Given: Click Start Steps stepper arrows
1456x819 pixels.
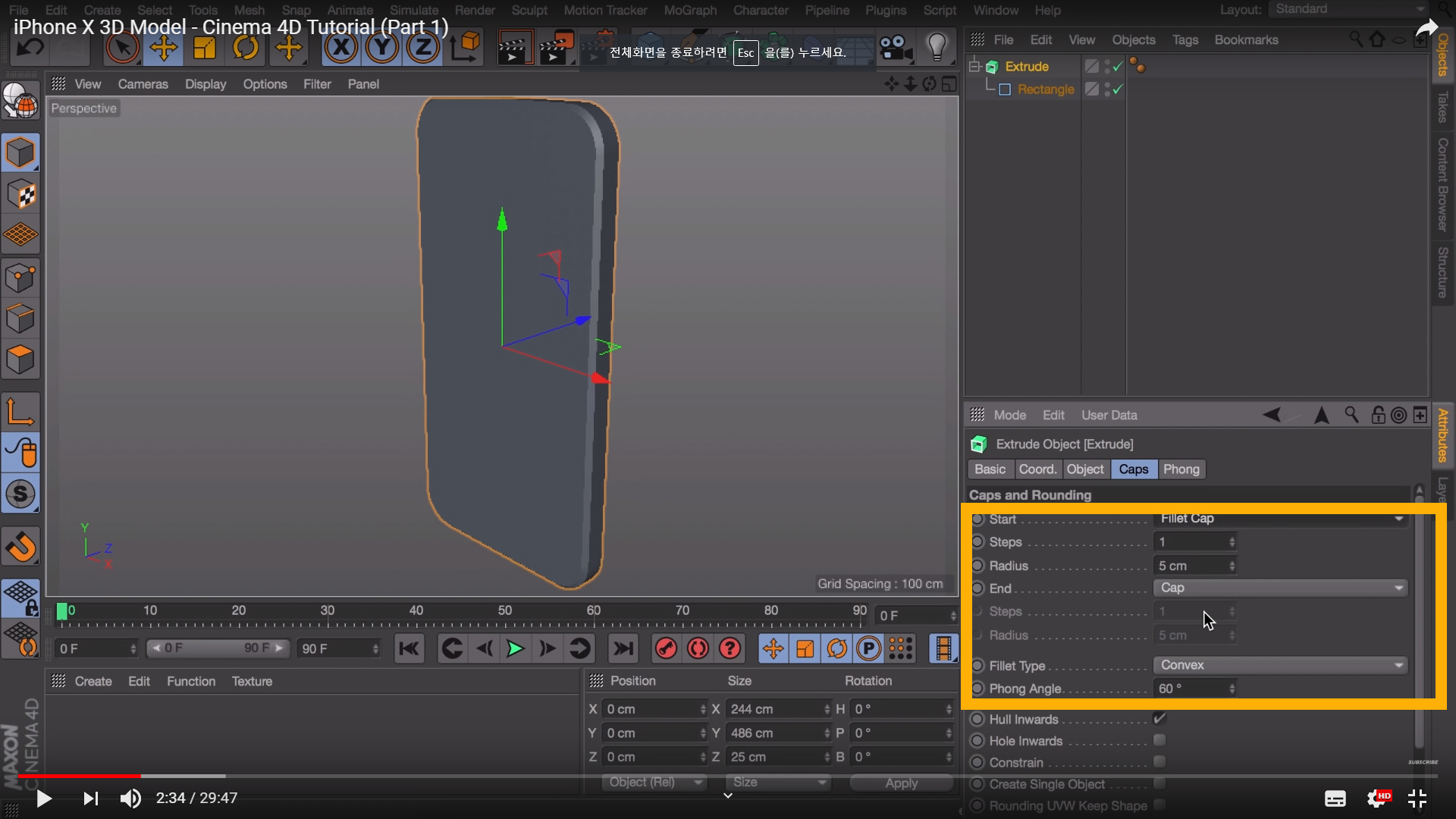Looking at the screenshot, I should [x=1232, y=542].
